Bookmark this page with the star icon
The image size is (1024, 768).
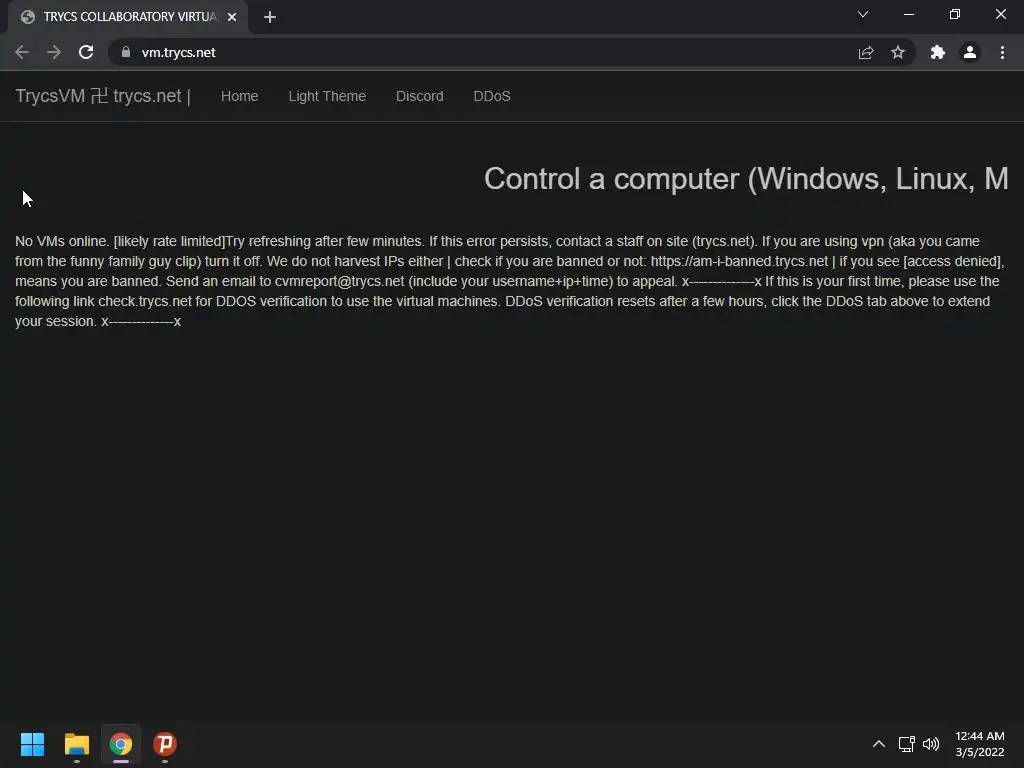coord(898,52)
